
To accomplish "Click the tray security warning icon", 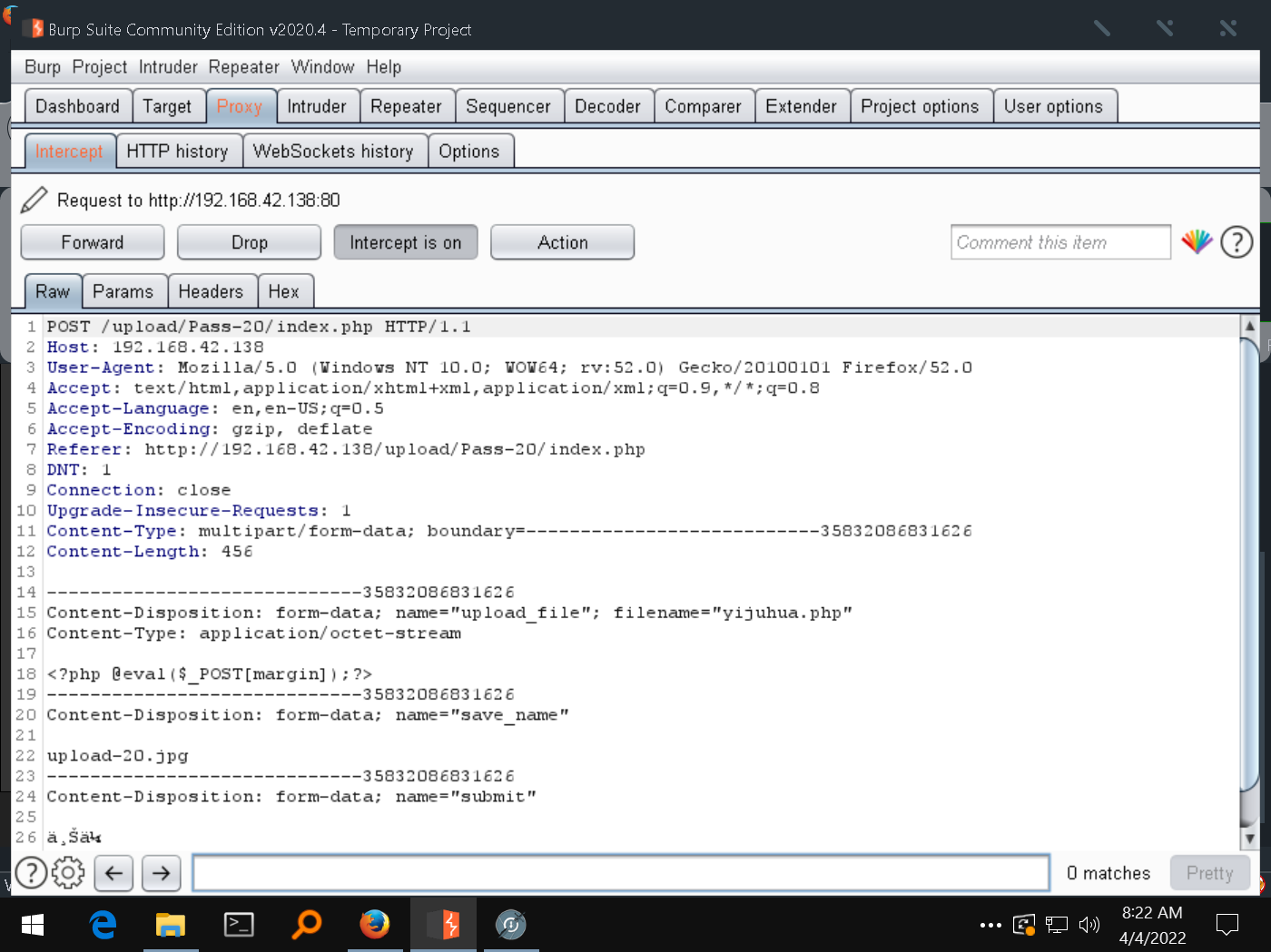I will point(1024,926).
